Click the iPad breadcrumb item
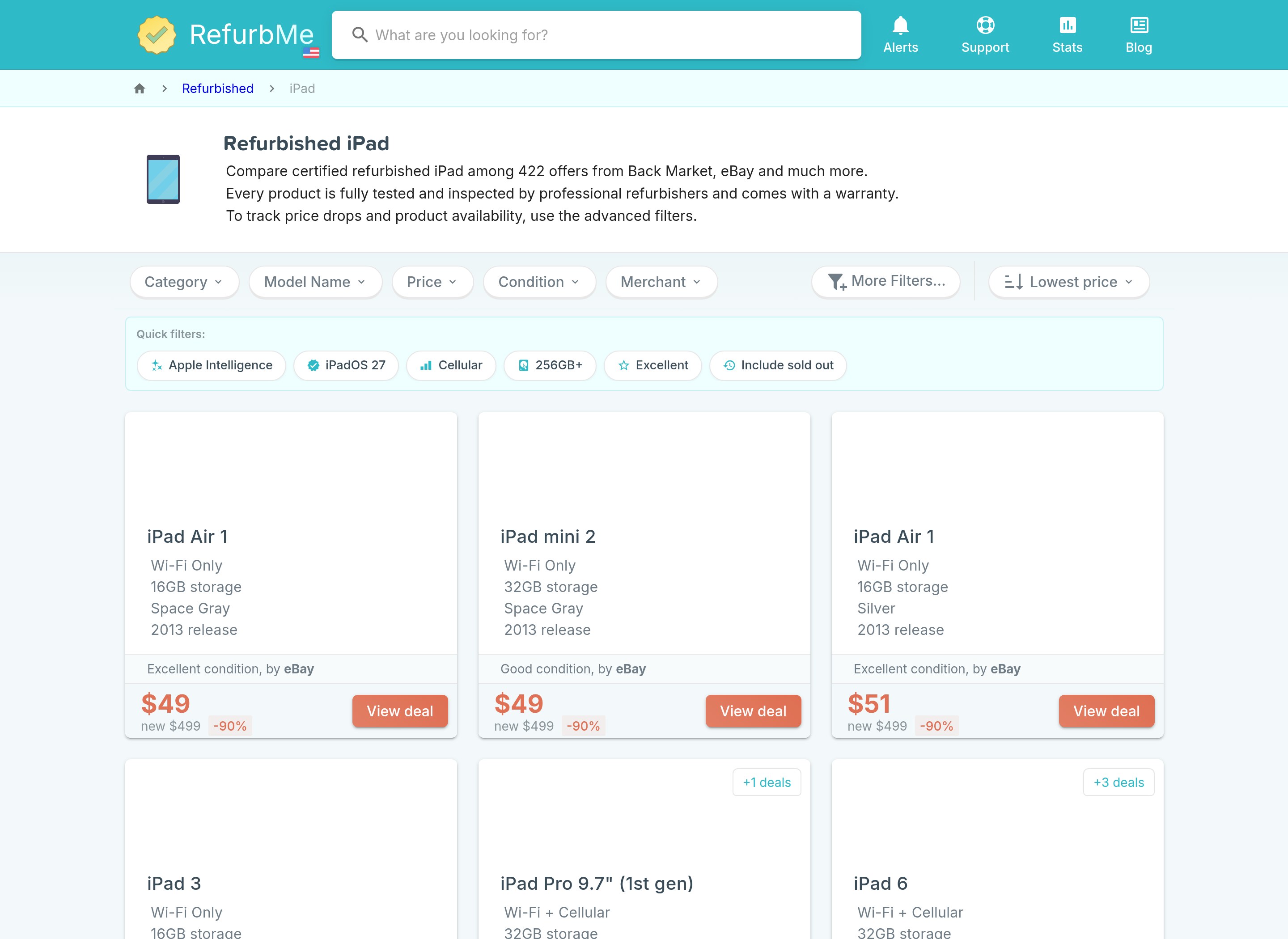The width and height of the screenshot is (1288, 939). pos(302,89)
